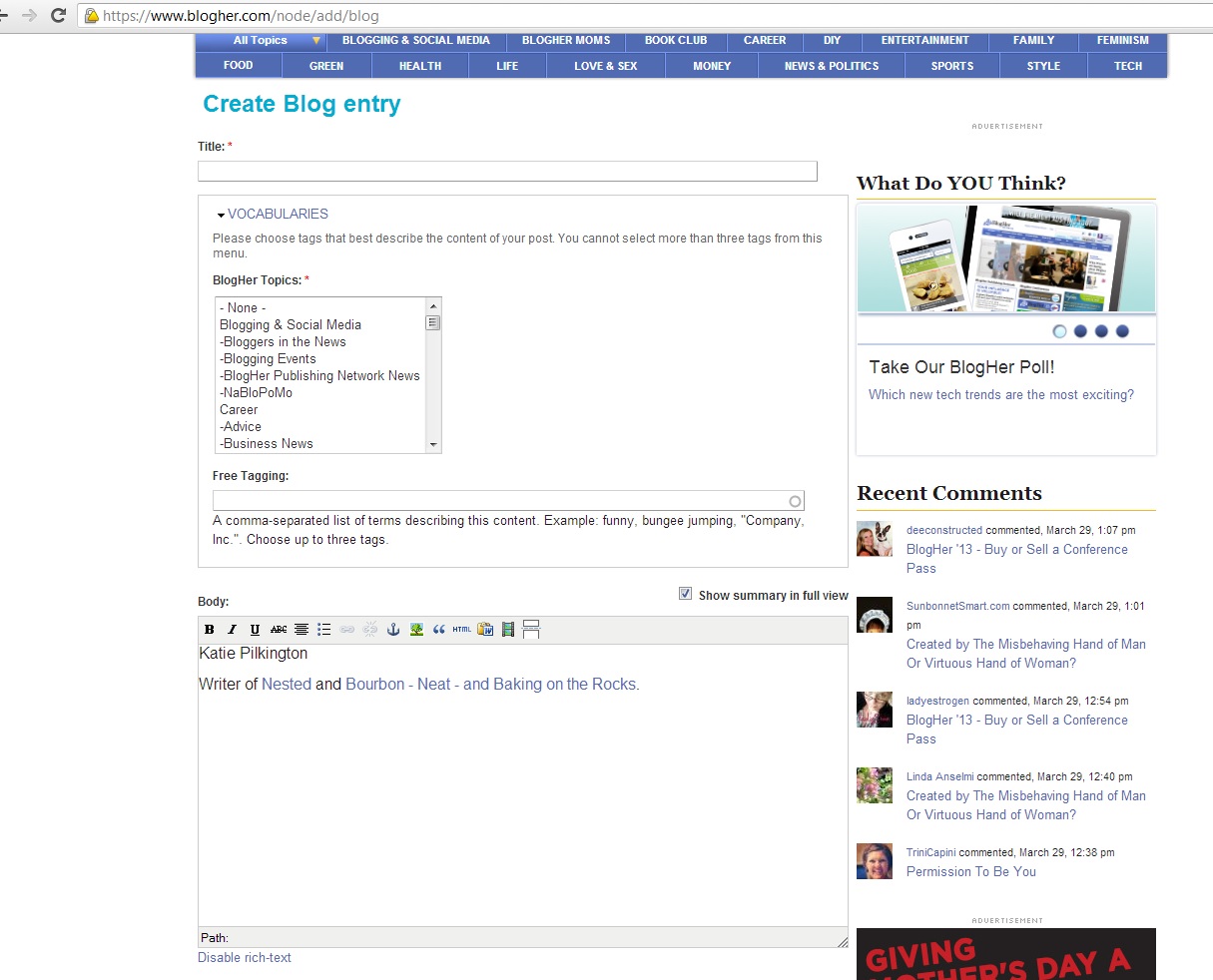Click the site security lock icon
The width and height of the screenshot is (1213, 980).
point(92,16)
